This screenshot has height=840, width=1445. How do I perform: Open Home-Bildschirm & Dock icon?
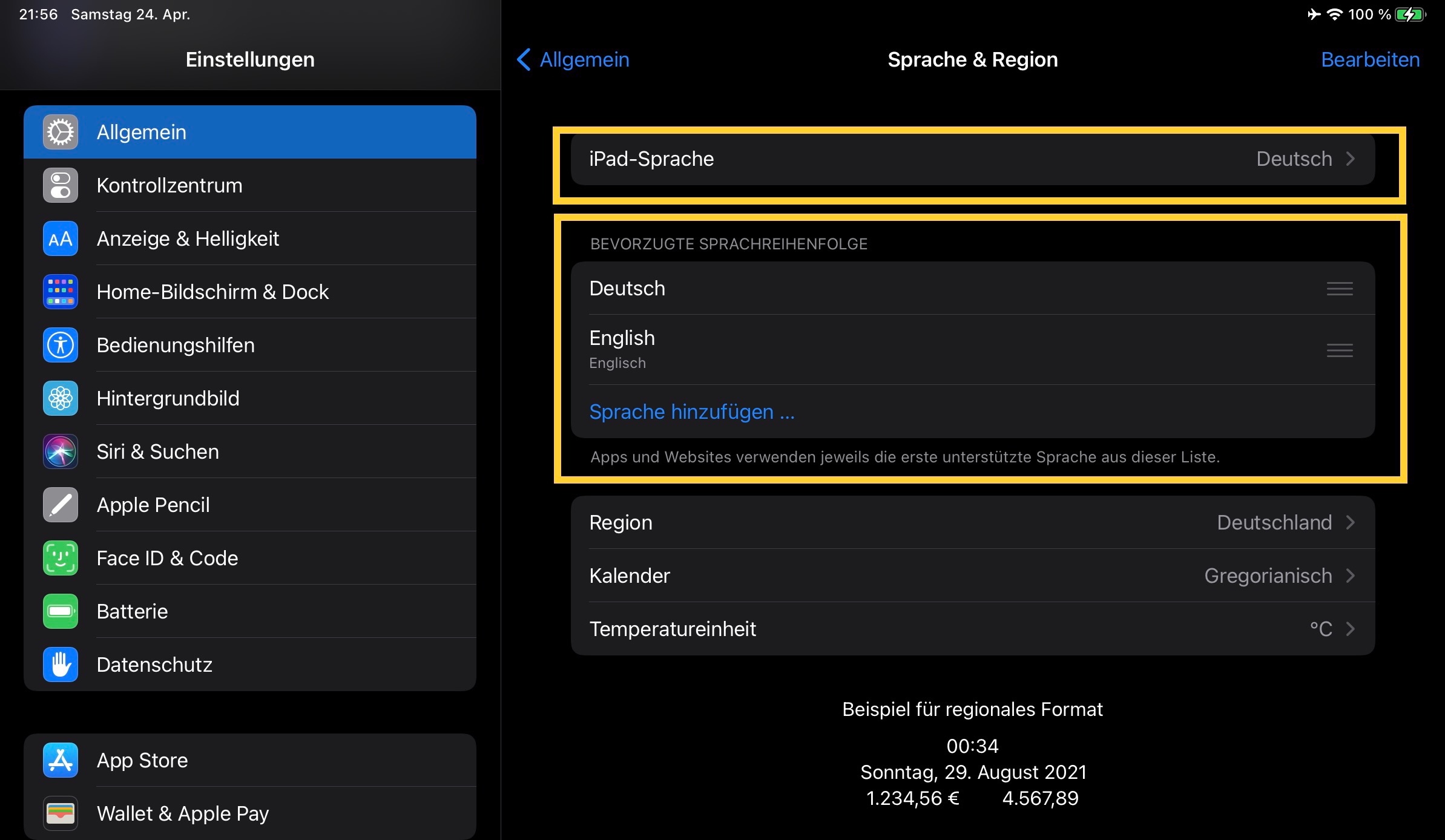(61, 292)
